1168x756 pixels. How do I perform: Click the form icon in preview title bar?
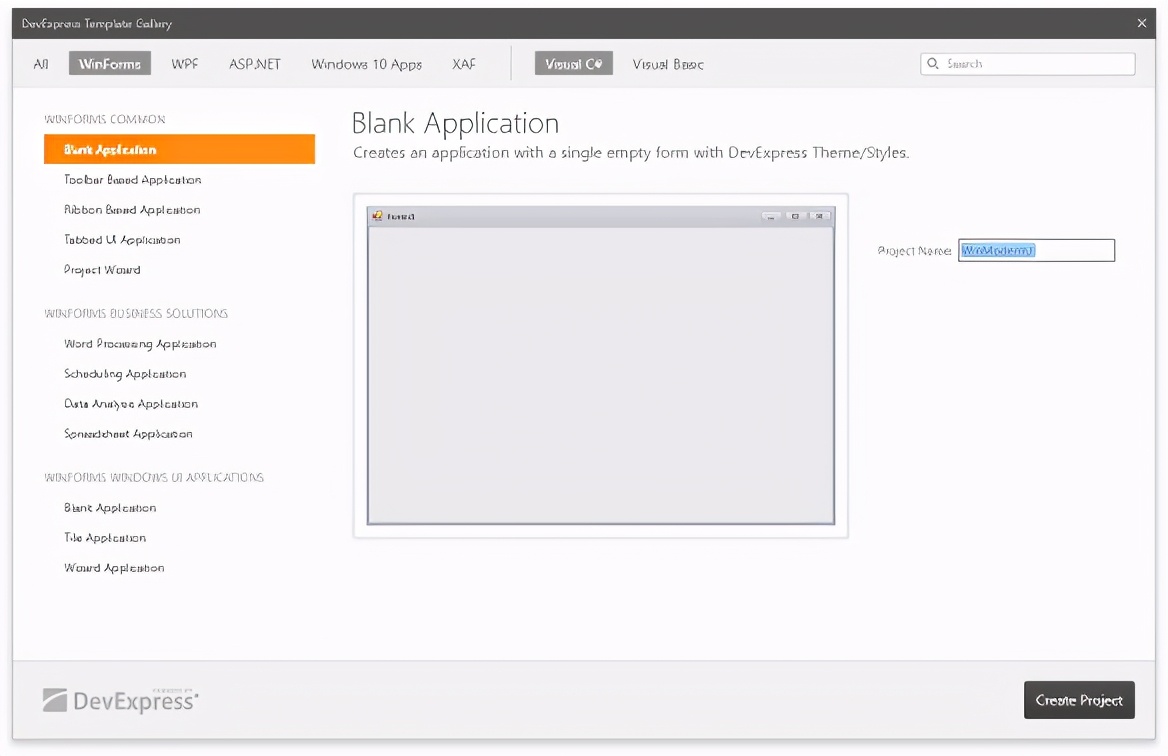click(x=378, y=216)
